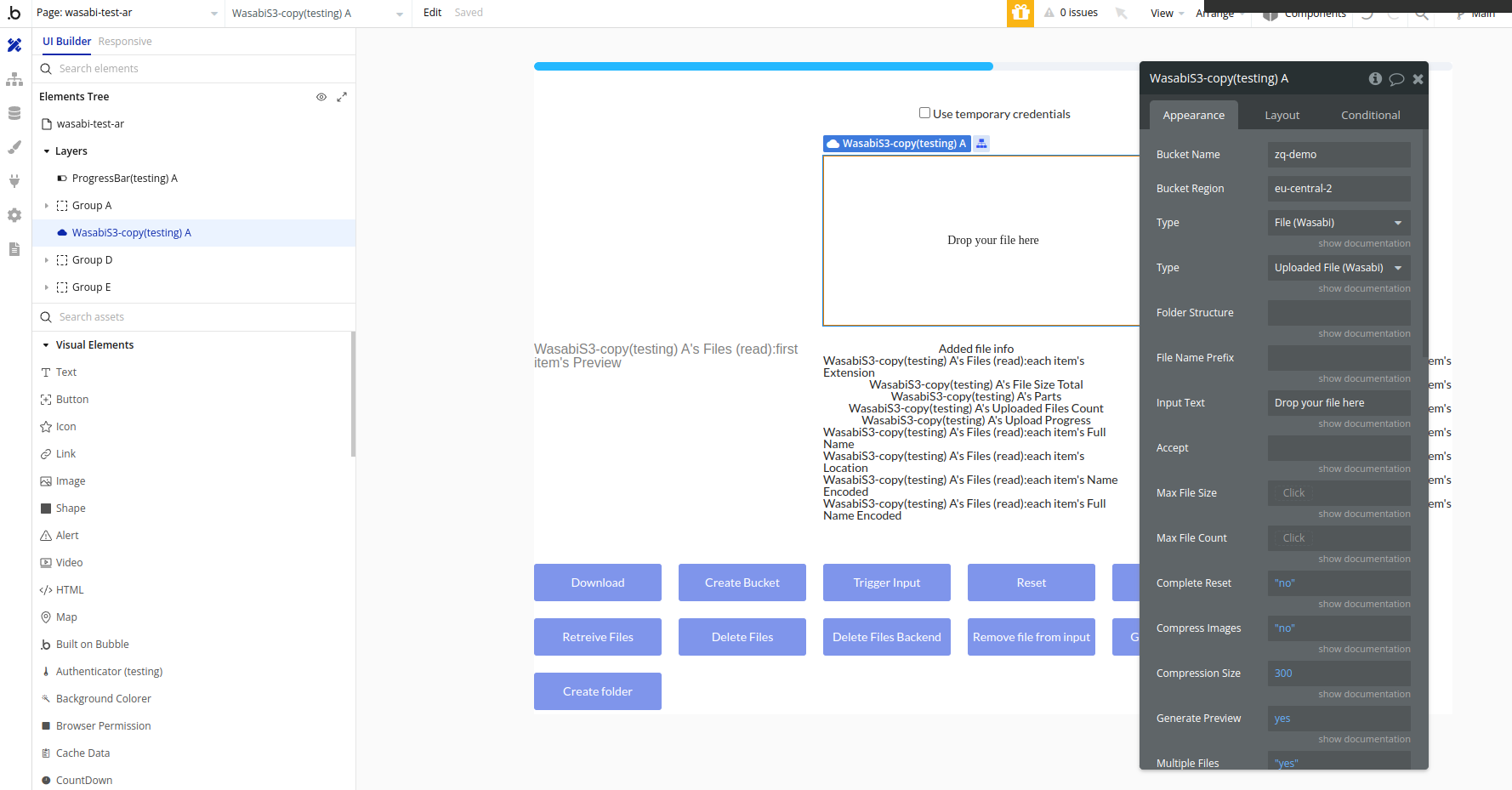
Task: Click the Bucket Name field zq-demo
Action: 1339,155
